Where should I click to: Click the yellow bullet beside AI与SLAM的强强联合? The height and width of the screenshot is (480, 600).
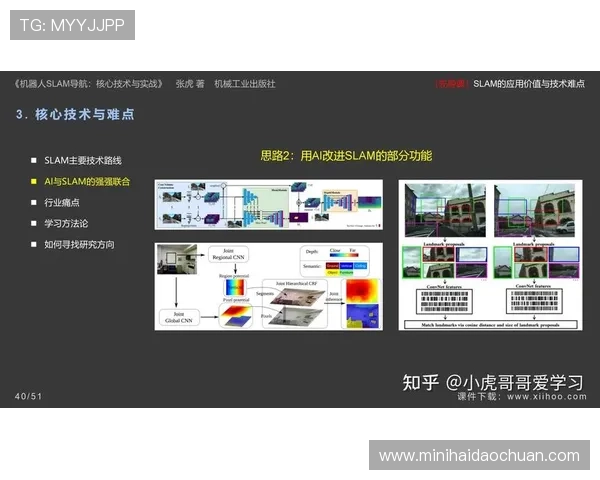click(34, 181)
